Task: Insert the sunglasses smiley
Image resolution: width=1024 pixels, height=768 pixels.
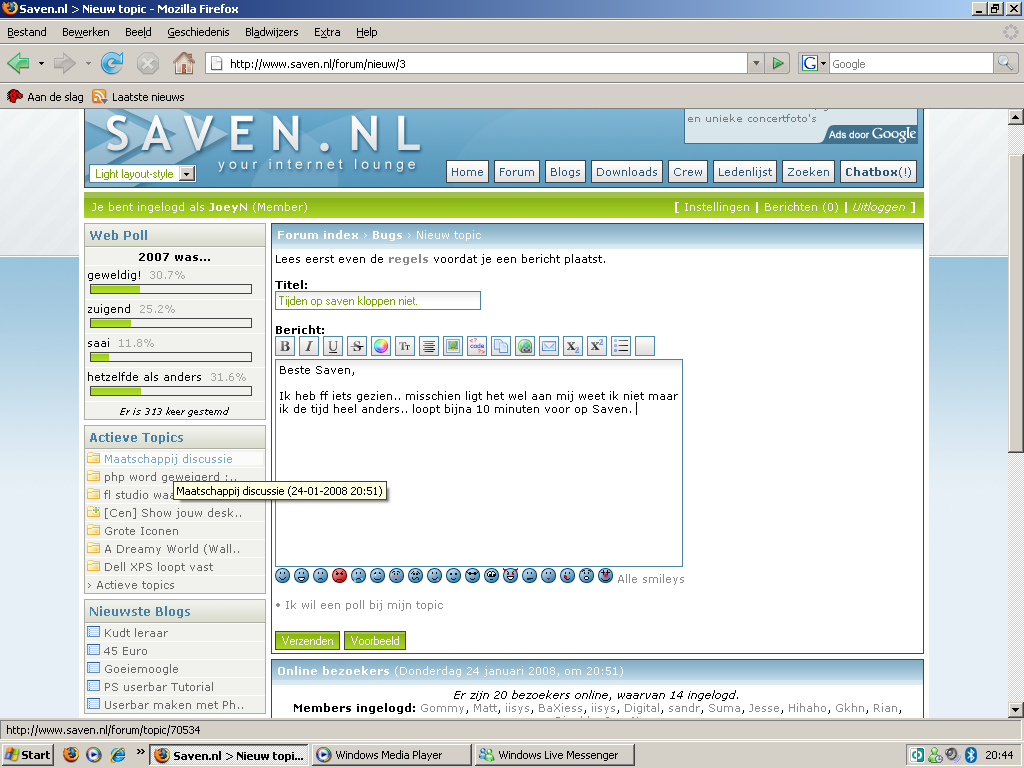Action: 473,575
